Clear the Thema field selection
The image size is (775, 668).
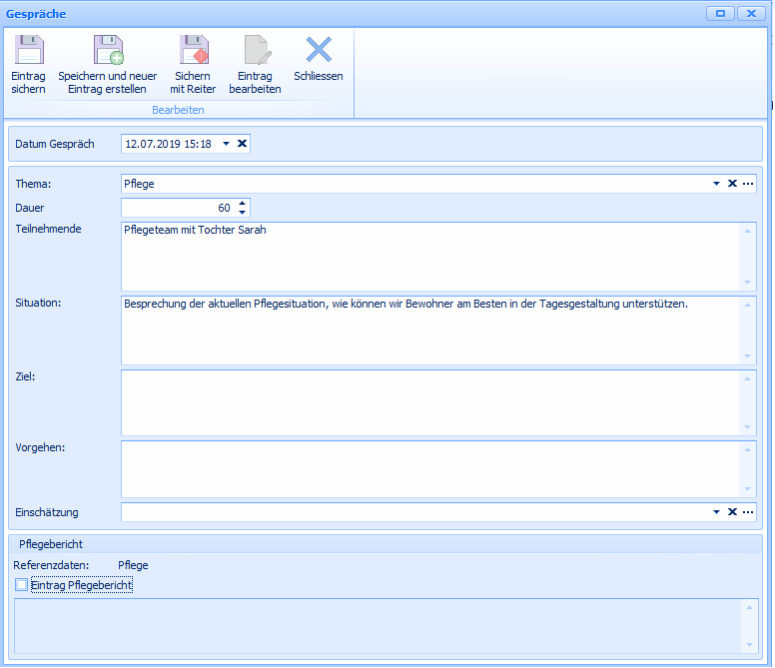click(x=732, y=184)
